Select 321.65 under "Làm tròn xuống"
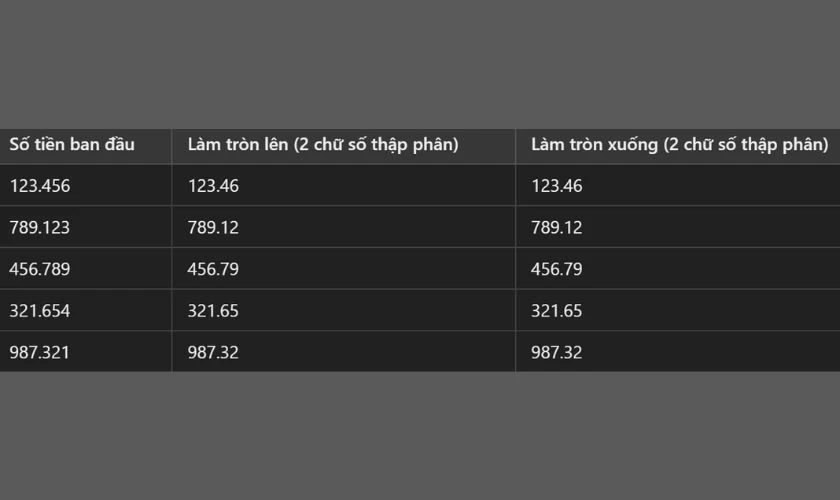The width and height of the screenshot is (840, 500). click(557, 311)
